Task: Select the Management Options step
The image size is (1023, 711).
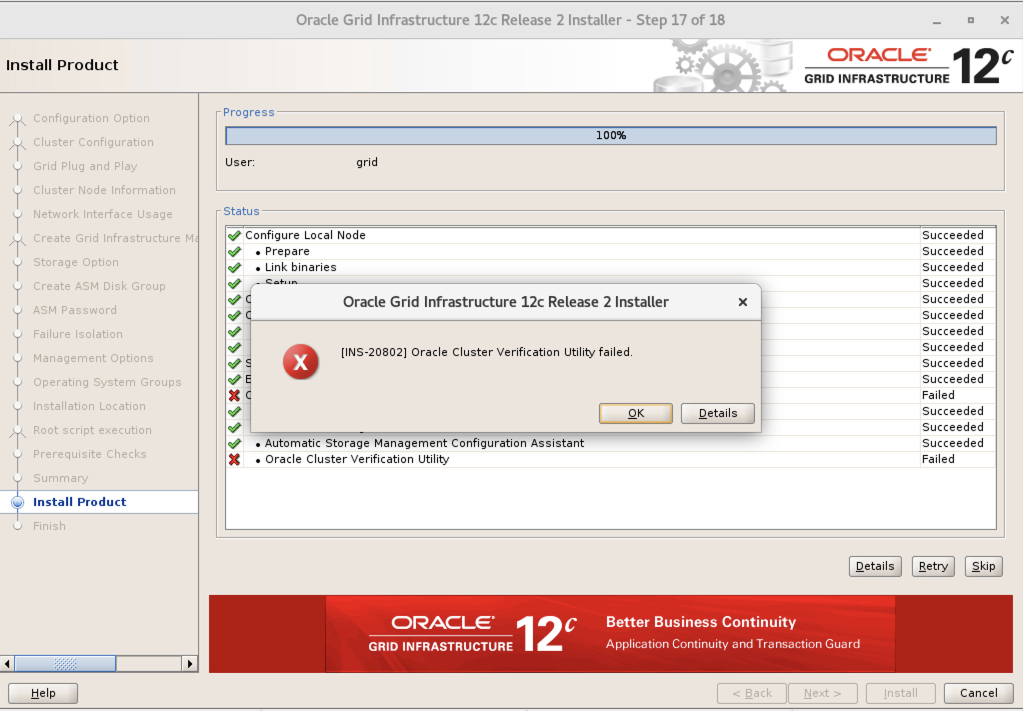Action: [x=93, y=358]
